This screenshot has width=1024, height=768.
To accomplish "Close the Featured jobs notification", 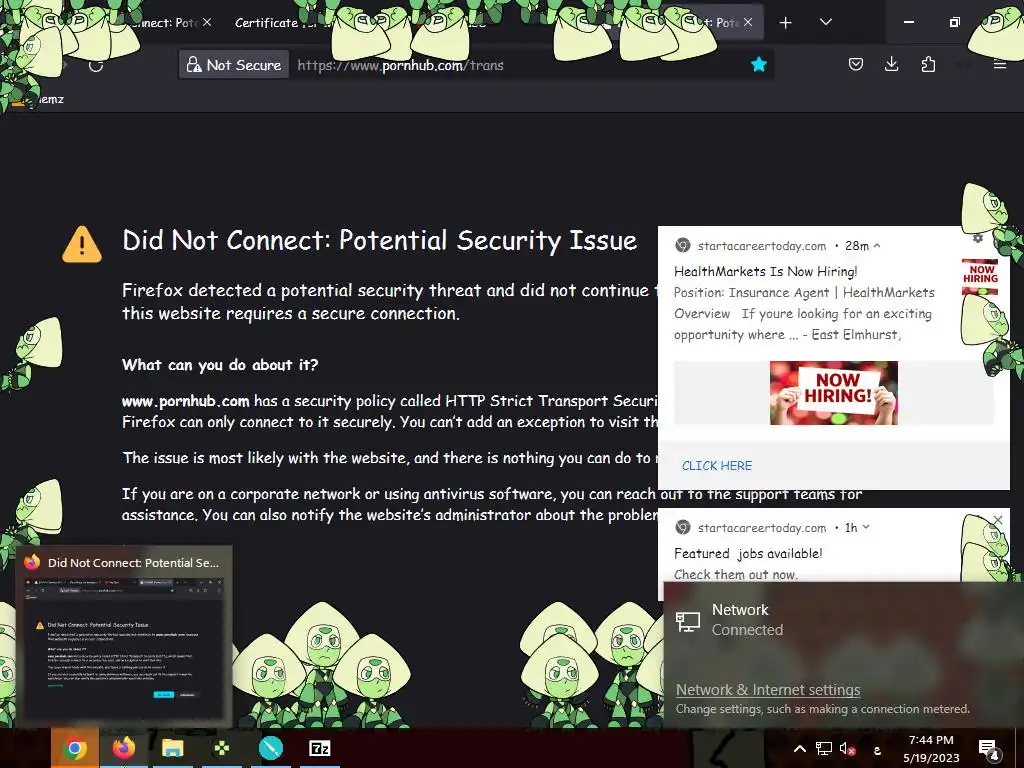I will pos(998,520).
